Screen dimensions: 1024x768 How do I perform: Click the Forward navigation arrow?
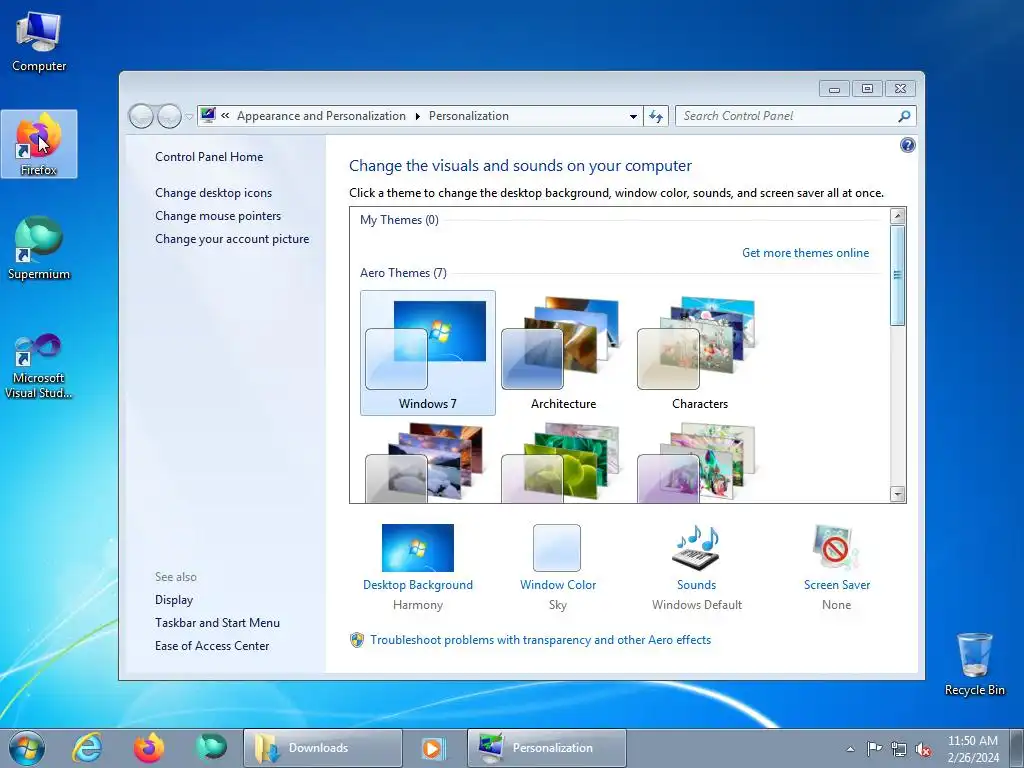click(169, 116)
